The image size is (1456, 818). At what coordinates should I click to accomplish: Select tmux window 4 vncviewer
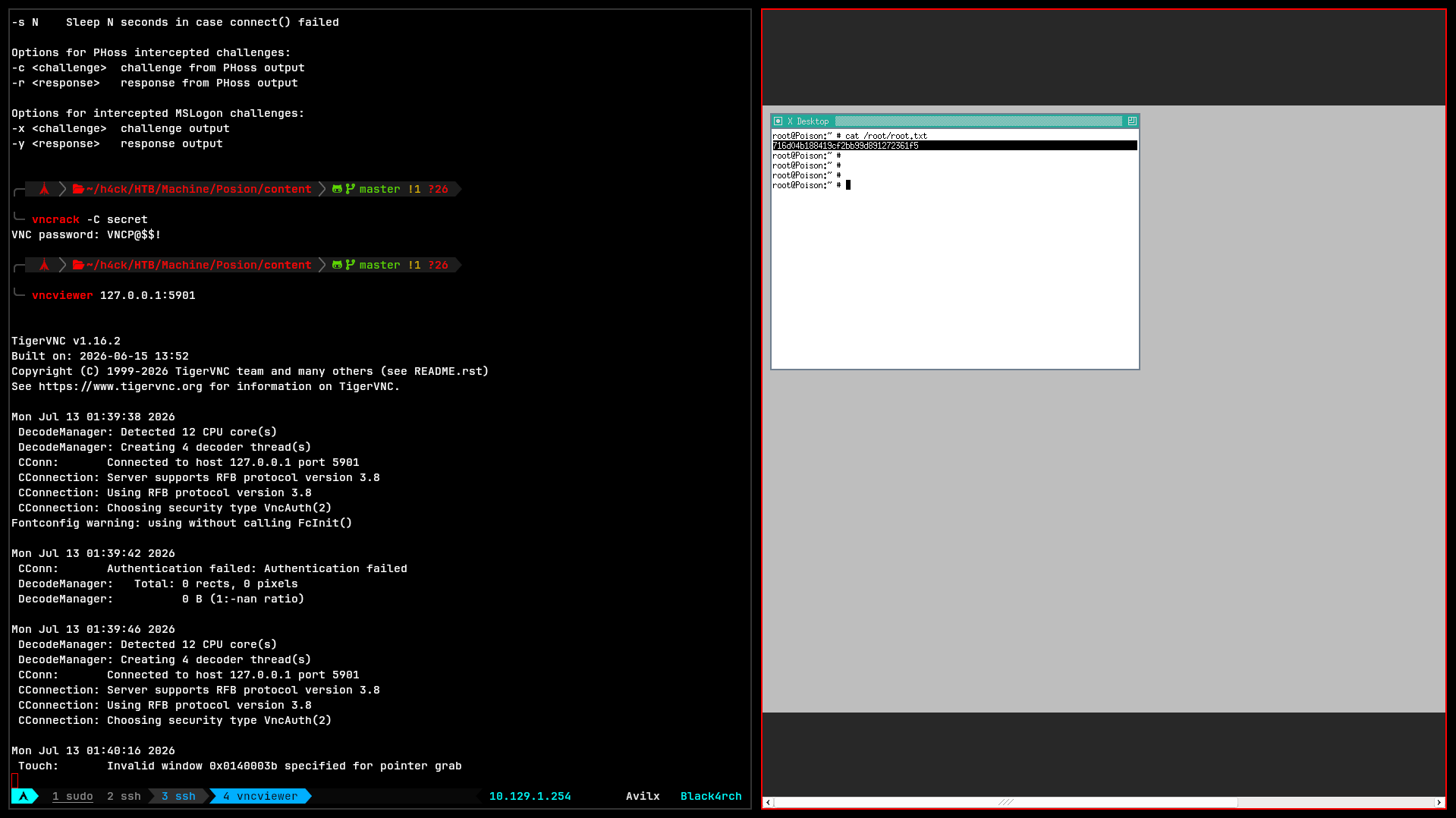(260, 796)
